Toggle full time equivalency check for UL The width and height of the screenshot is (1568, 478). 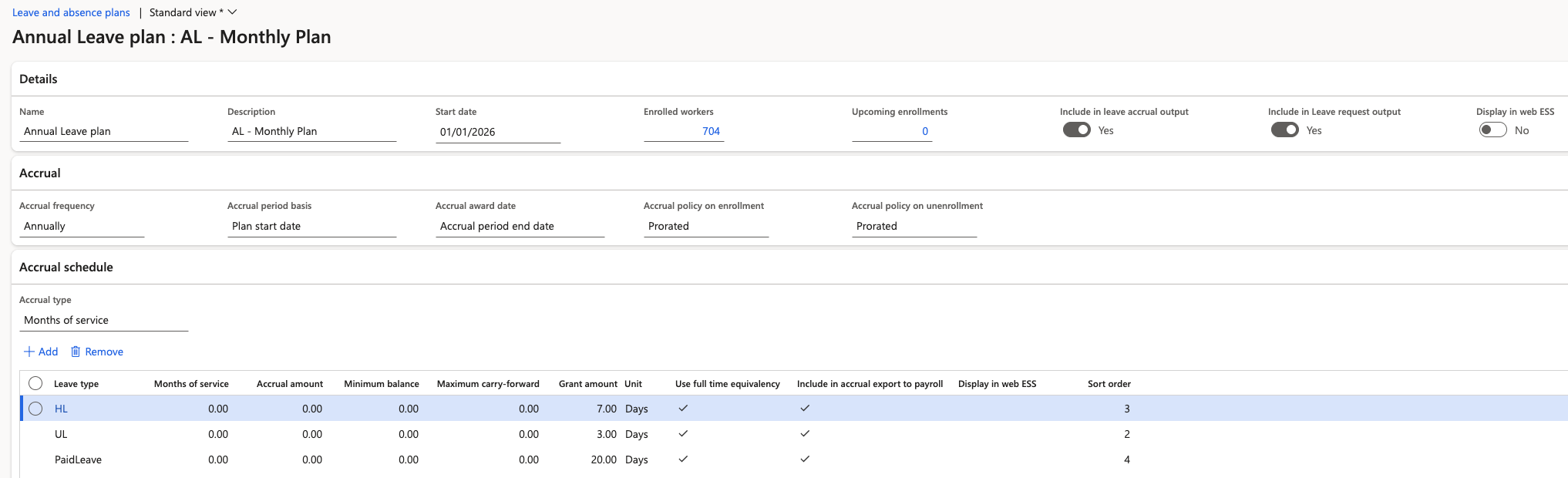[683, 433]
